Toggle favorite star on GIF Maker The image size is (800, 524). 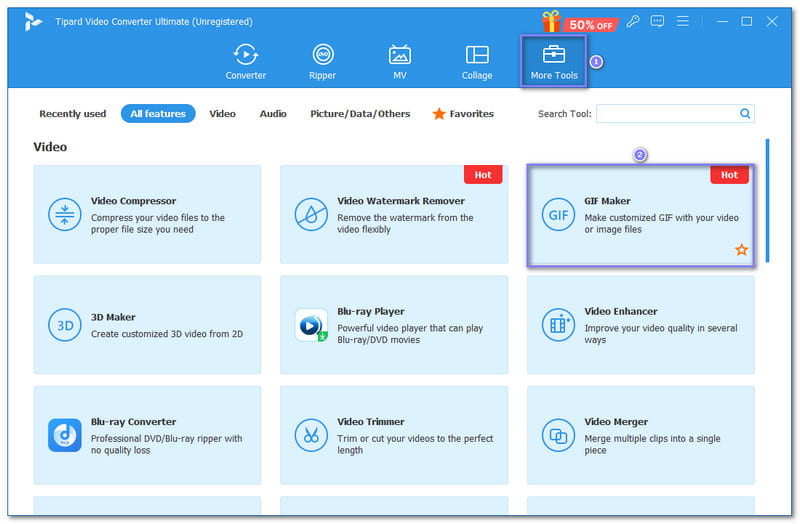(741, 249)
